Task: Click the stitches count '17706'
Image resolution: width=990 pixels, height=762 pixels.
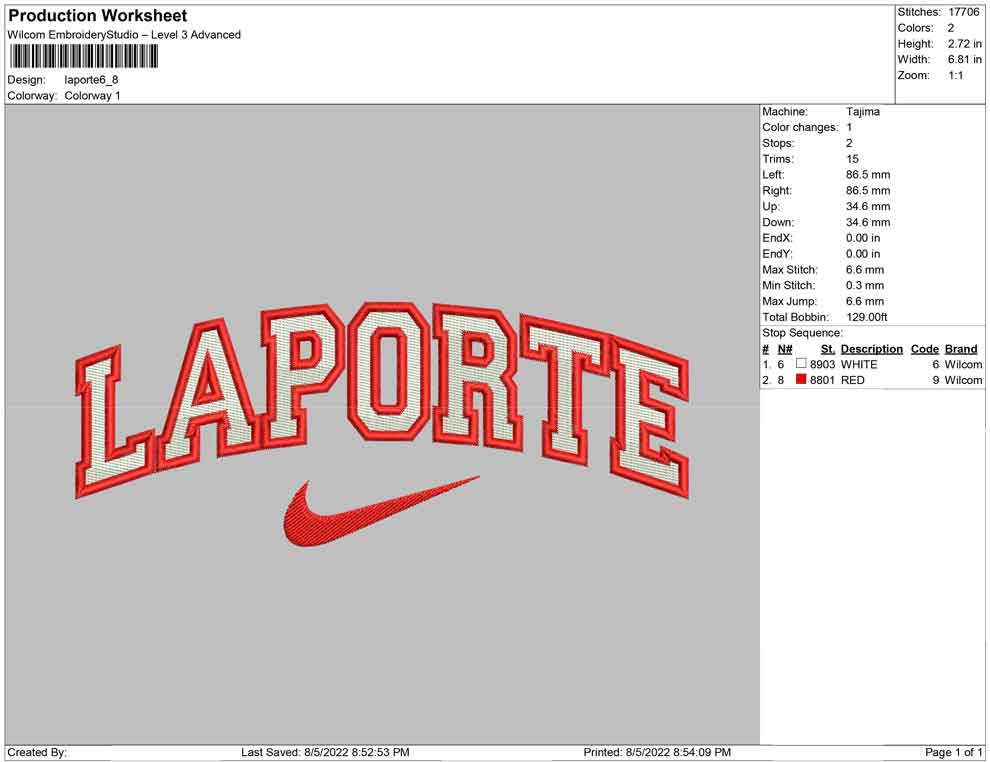Action: tap(963, 12)
